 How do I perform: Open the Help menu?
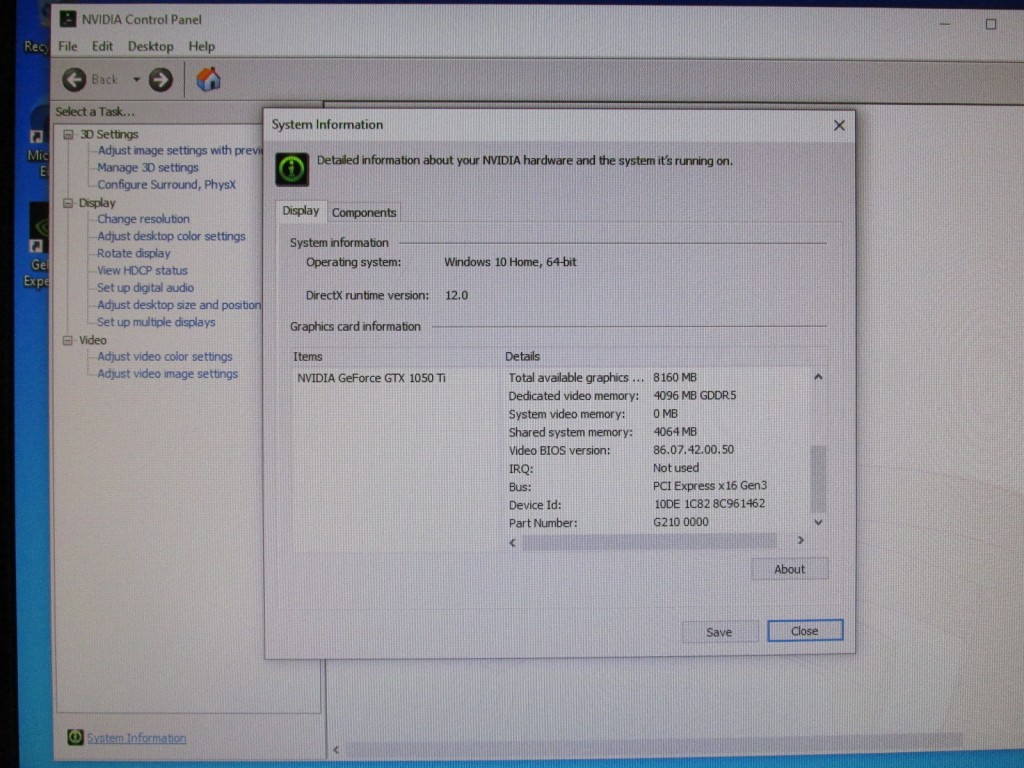pyautogui.click(x=201, y=46)
